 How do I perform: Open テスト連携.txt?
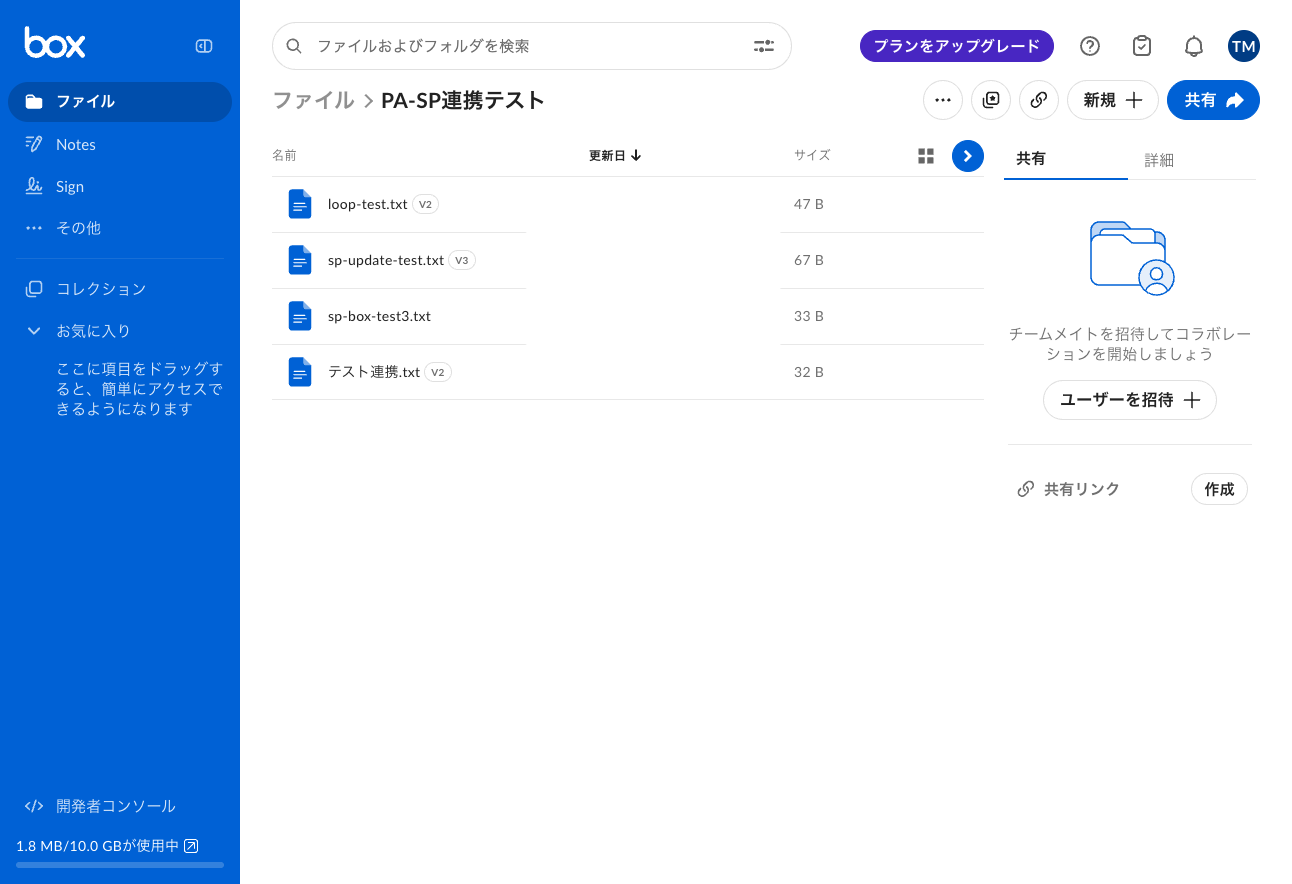374,372
